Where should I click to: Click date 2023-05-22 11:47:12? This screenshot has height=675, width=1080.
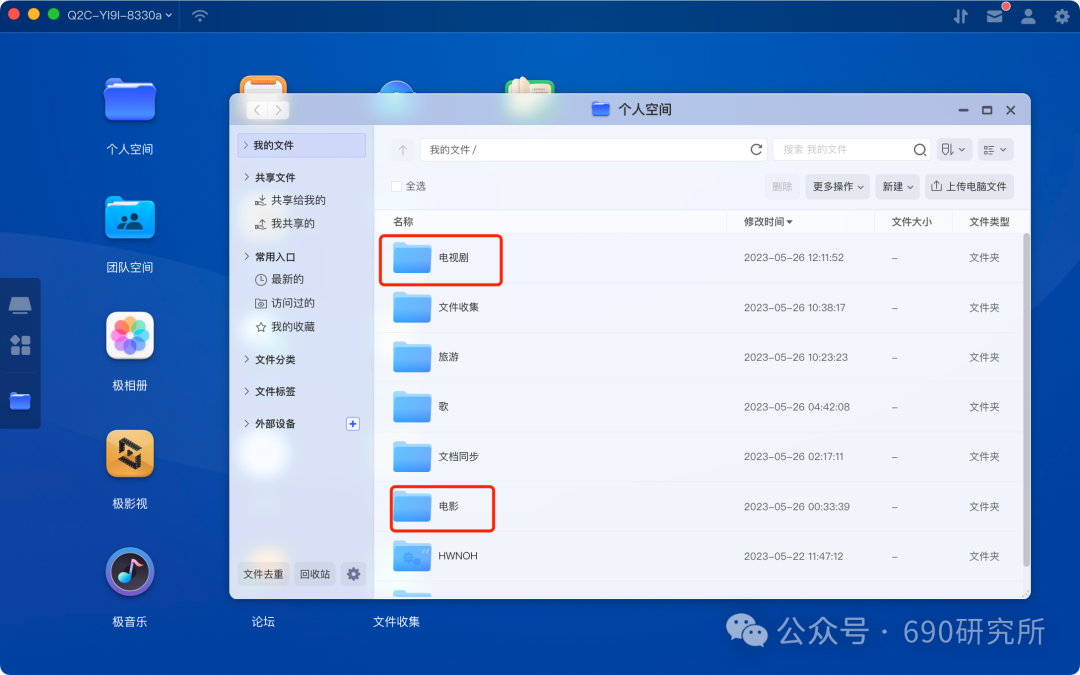pyautogui.click(x=793, y=556)
